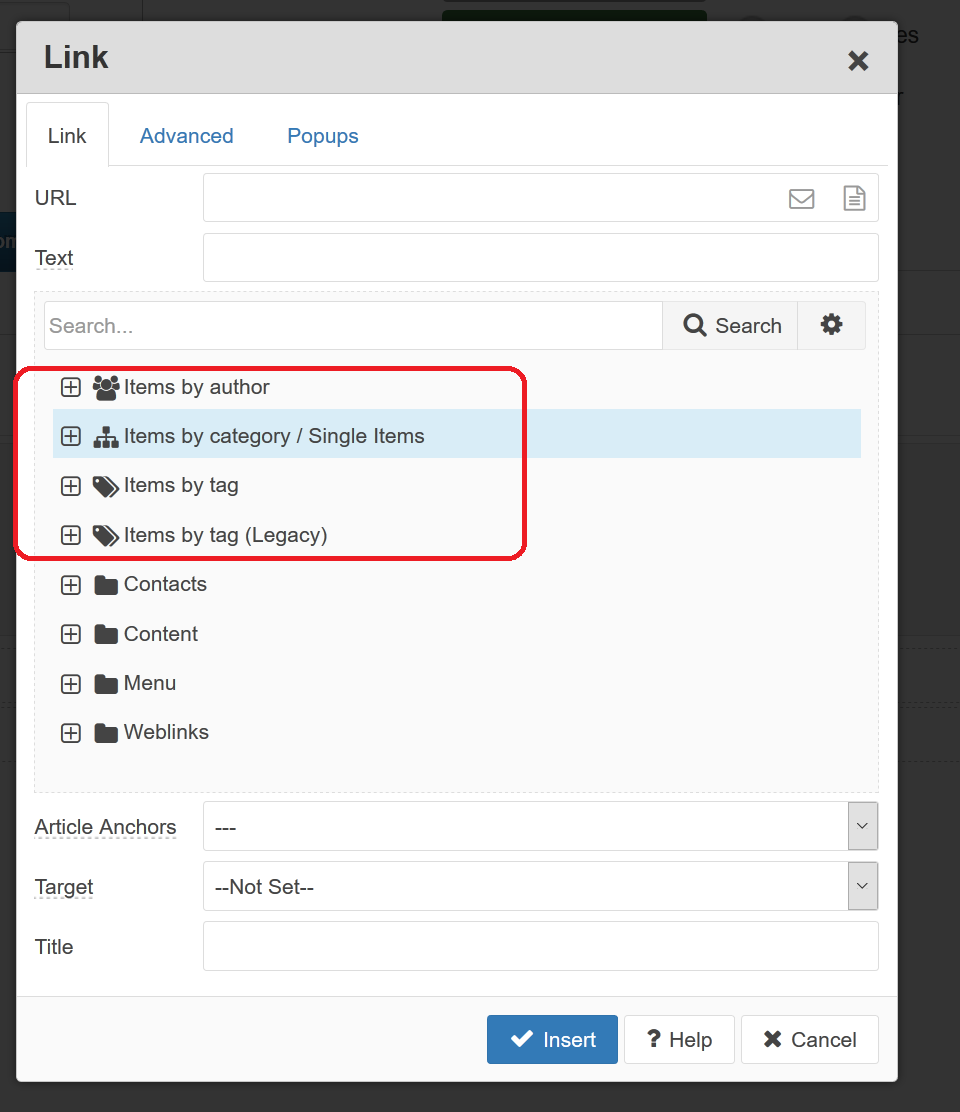
Task: Expand the Items by author node
Action: click(71, 387)
